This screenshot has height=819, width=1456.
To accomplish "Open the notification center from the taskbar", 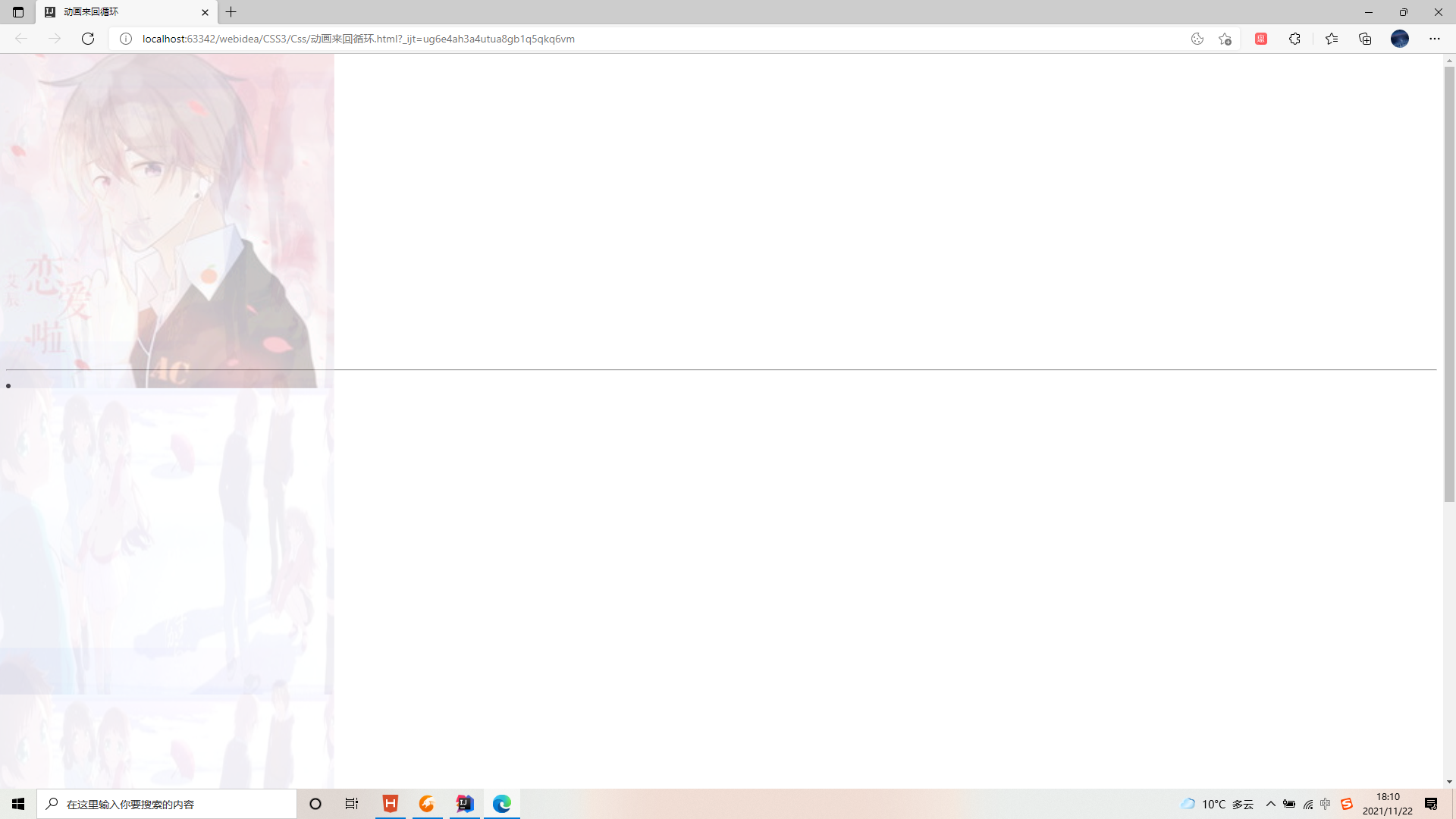I will coord(1432,804).
